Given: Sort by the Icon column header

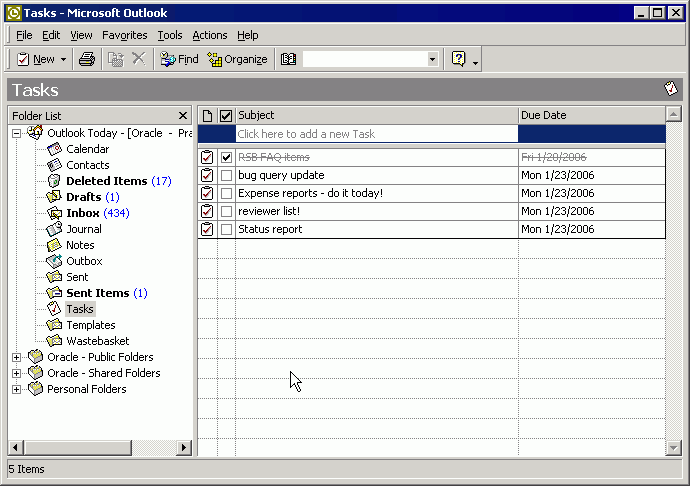Looking at the screenshot, I should (207, 115).
